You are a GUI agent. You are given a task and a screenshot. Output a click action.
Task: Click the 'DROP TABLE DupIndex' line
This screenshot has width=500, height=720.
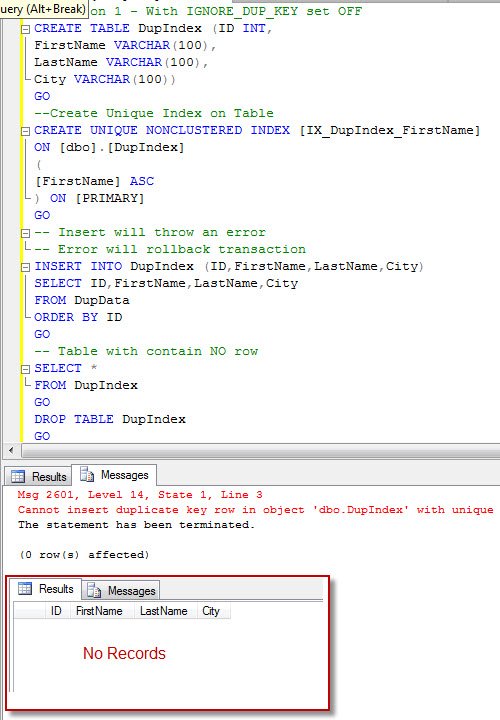click(x=110, y=419)
